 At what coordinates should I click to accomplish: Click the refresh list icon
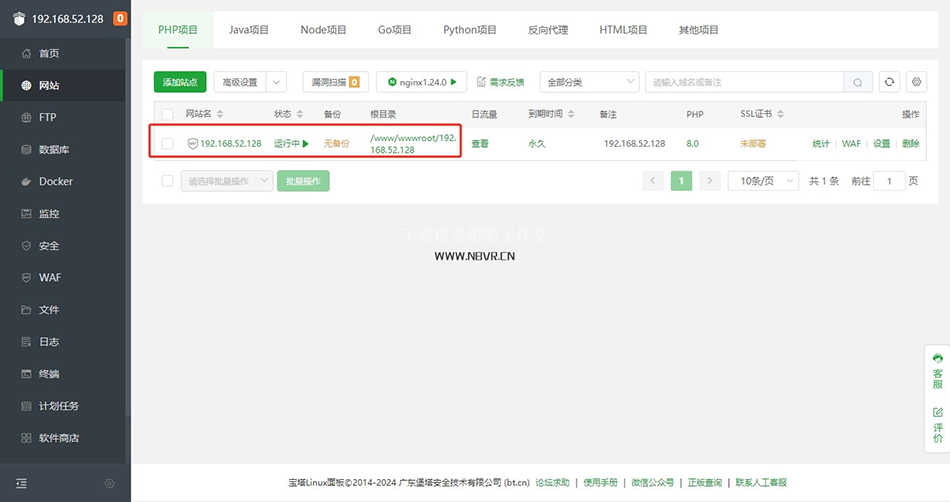(889, 82)
